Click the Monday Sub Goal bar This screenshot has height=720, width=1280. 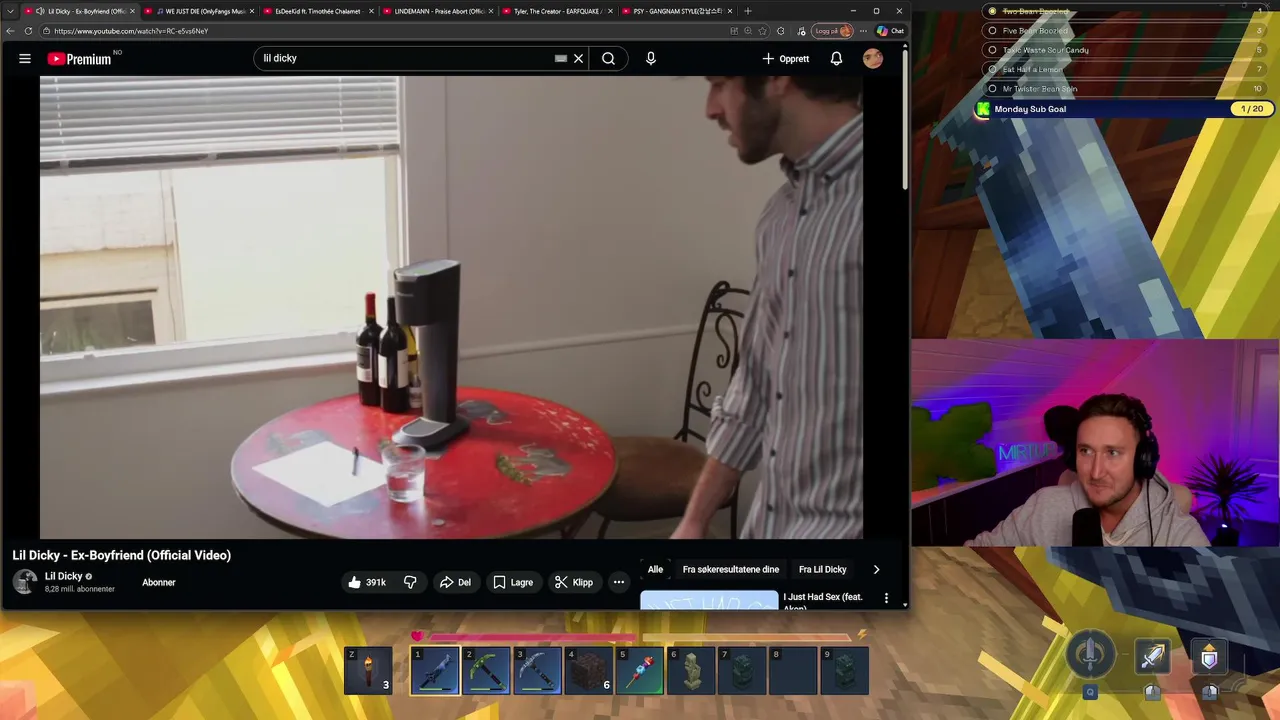1124,109
